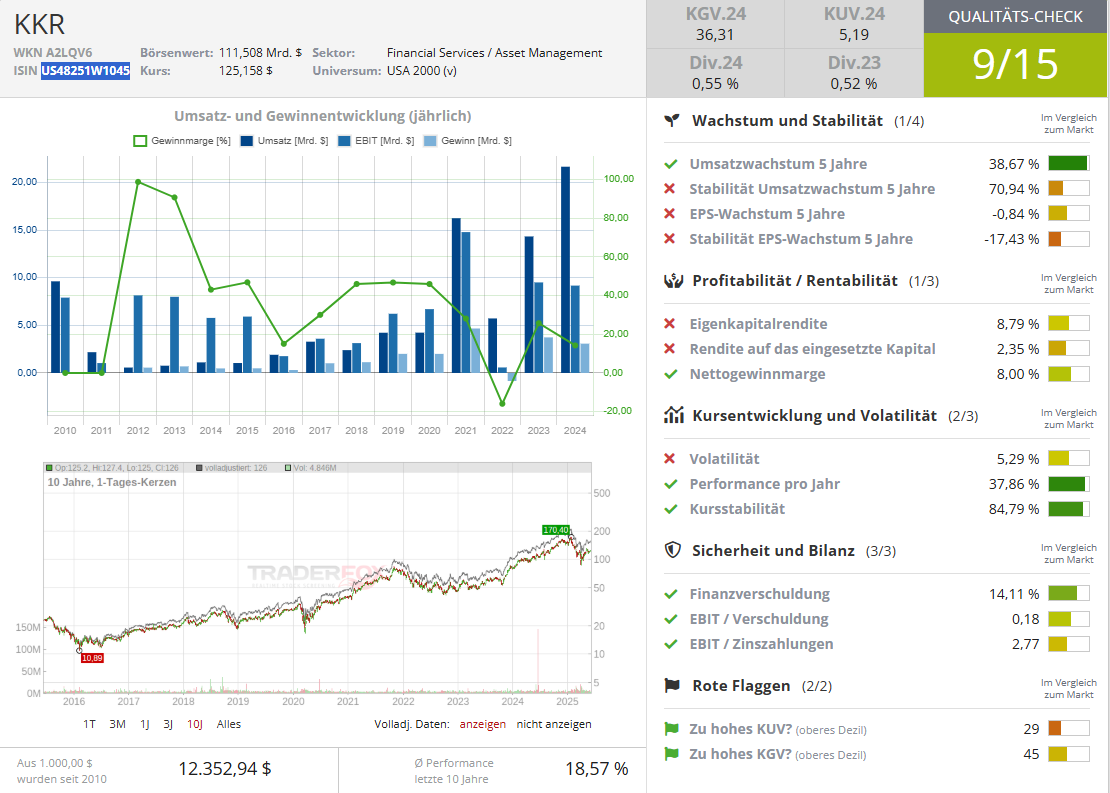This screenshot has width=1110, height=793.
Task: Click the Performance pro Jahr comparison bar
Action: pos(1068,484)
